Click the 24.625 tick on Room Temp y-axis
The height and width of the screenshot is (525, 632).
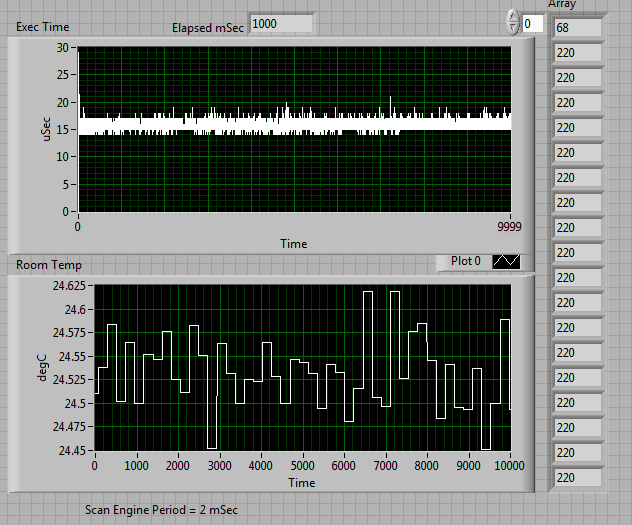click(x=69, y=286)
